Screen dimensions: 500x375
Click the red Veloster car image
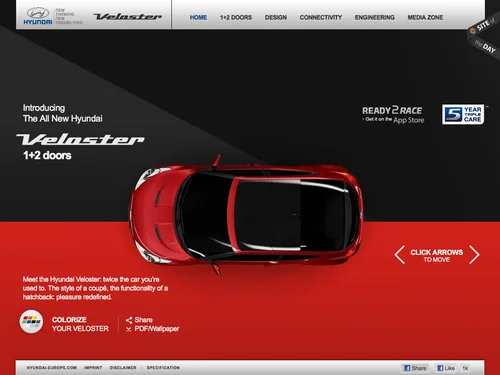coord(246,214)
